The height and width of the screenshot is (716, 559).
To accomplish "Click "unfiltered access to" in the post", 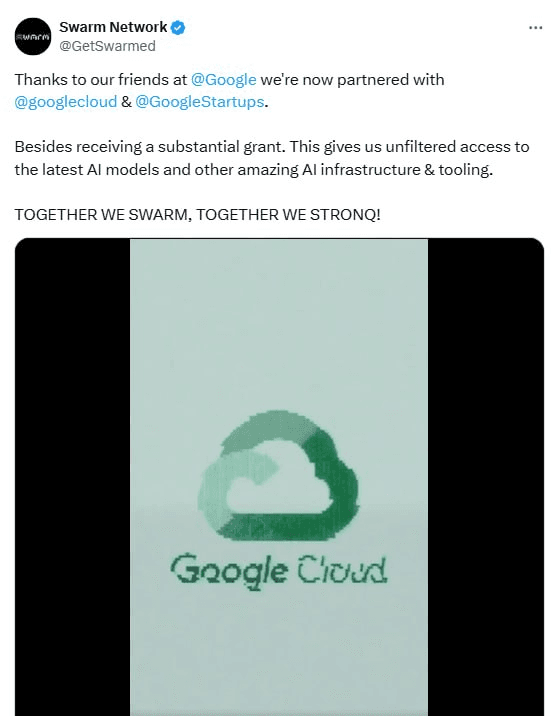I will (x=457, y=147).
